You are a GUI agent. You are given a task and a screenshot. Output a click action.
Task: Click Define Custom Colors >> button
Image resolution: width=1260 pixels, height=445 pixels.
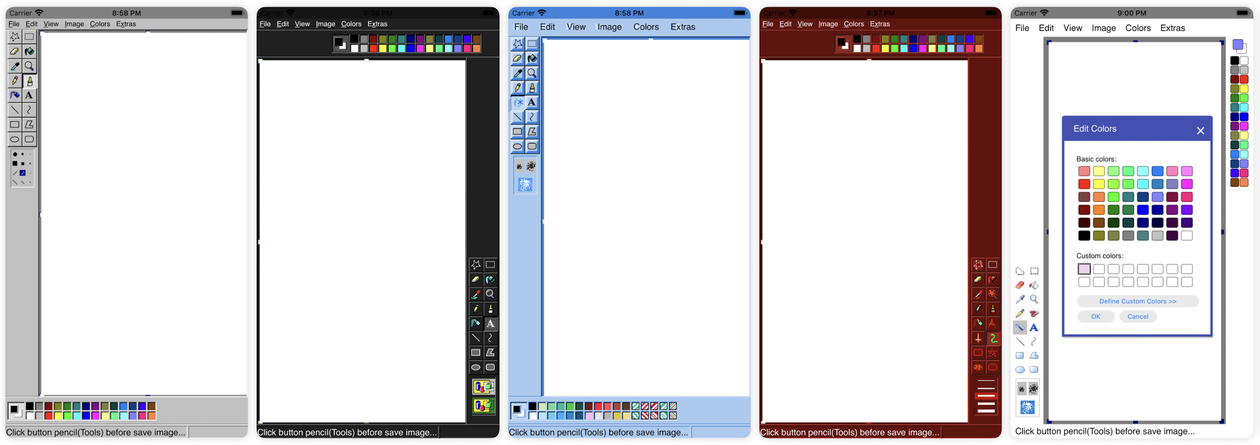point(1138,301)
